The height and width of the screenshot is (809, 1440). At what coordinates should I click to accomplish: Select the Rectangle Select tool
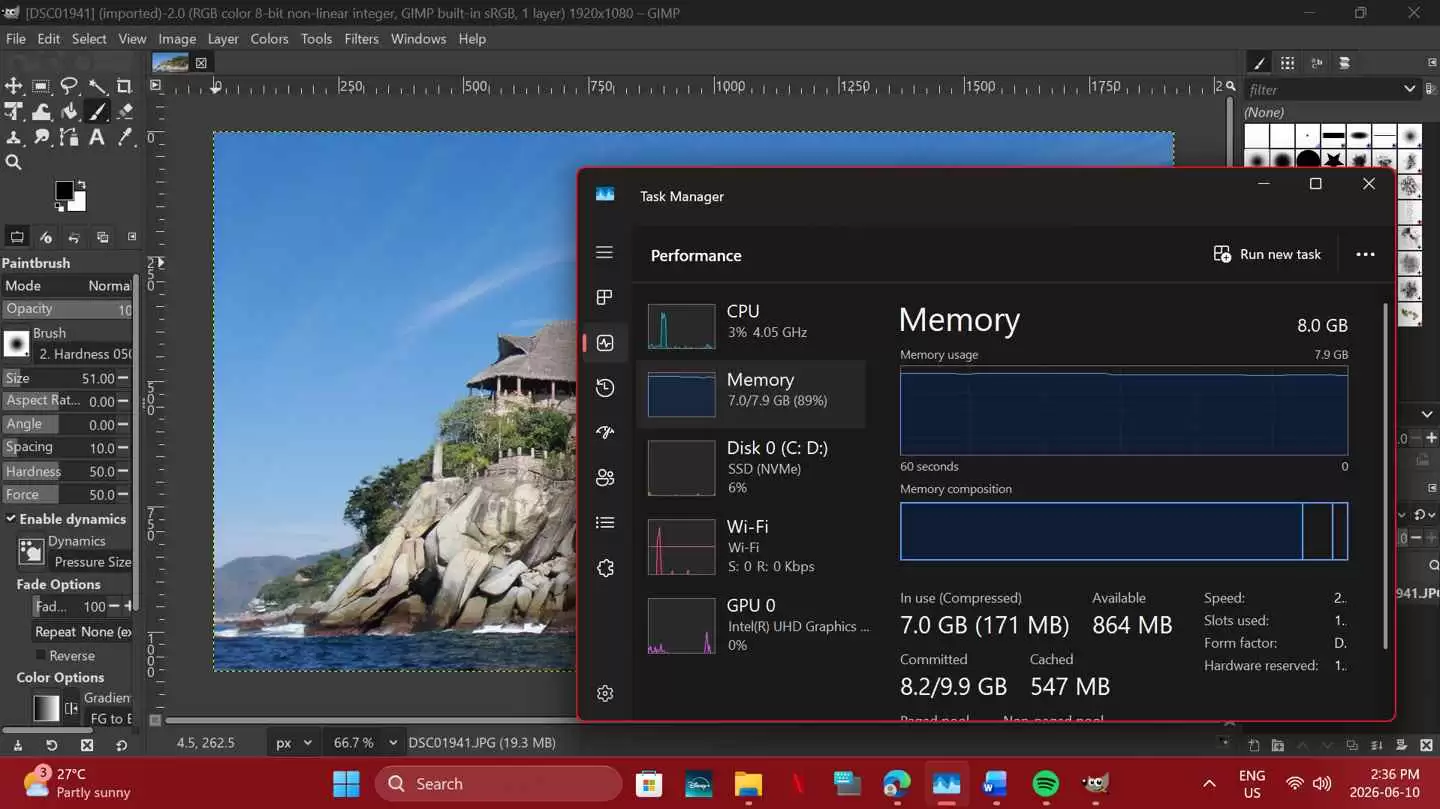[41, 87]
